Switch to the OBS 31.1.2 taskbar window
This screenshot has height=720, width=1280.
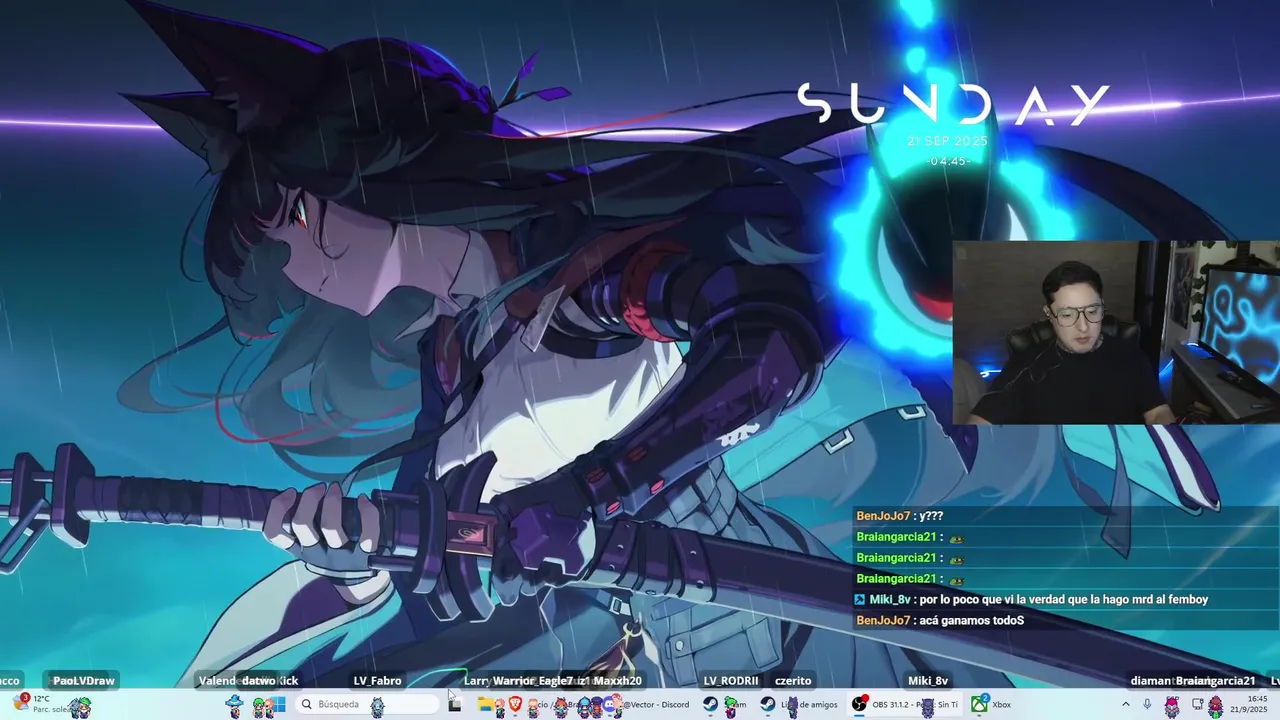click(905, 704)
